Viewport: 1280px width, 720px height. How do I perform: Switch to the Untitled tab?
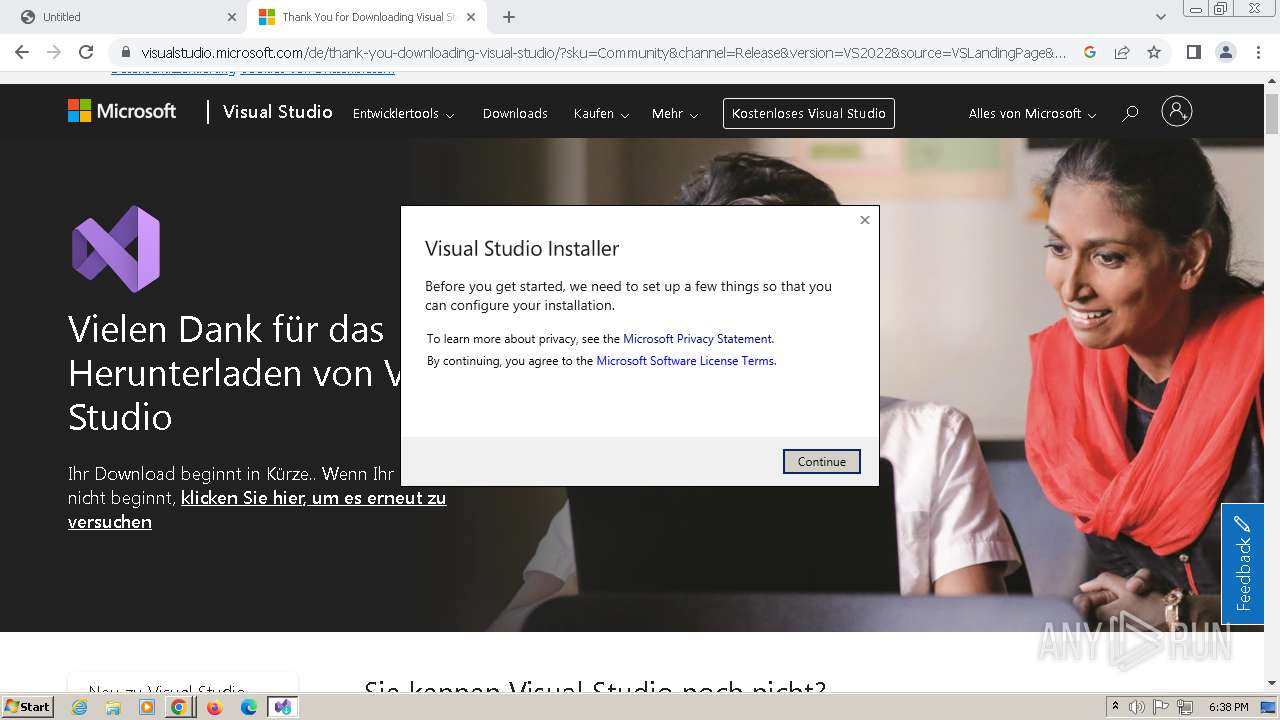[125, 17]
